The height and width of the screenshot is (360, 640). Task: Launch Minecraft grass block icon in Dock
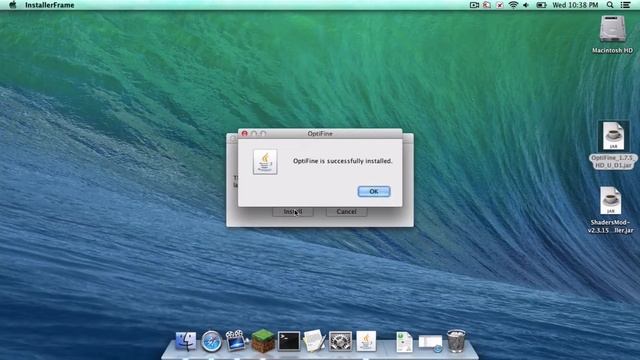point(262,341)
